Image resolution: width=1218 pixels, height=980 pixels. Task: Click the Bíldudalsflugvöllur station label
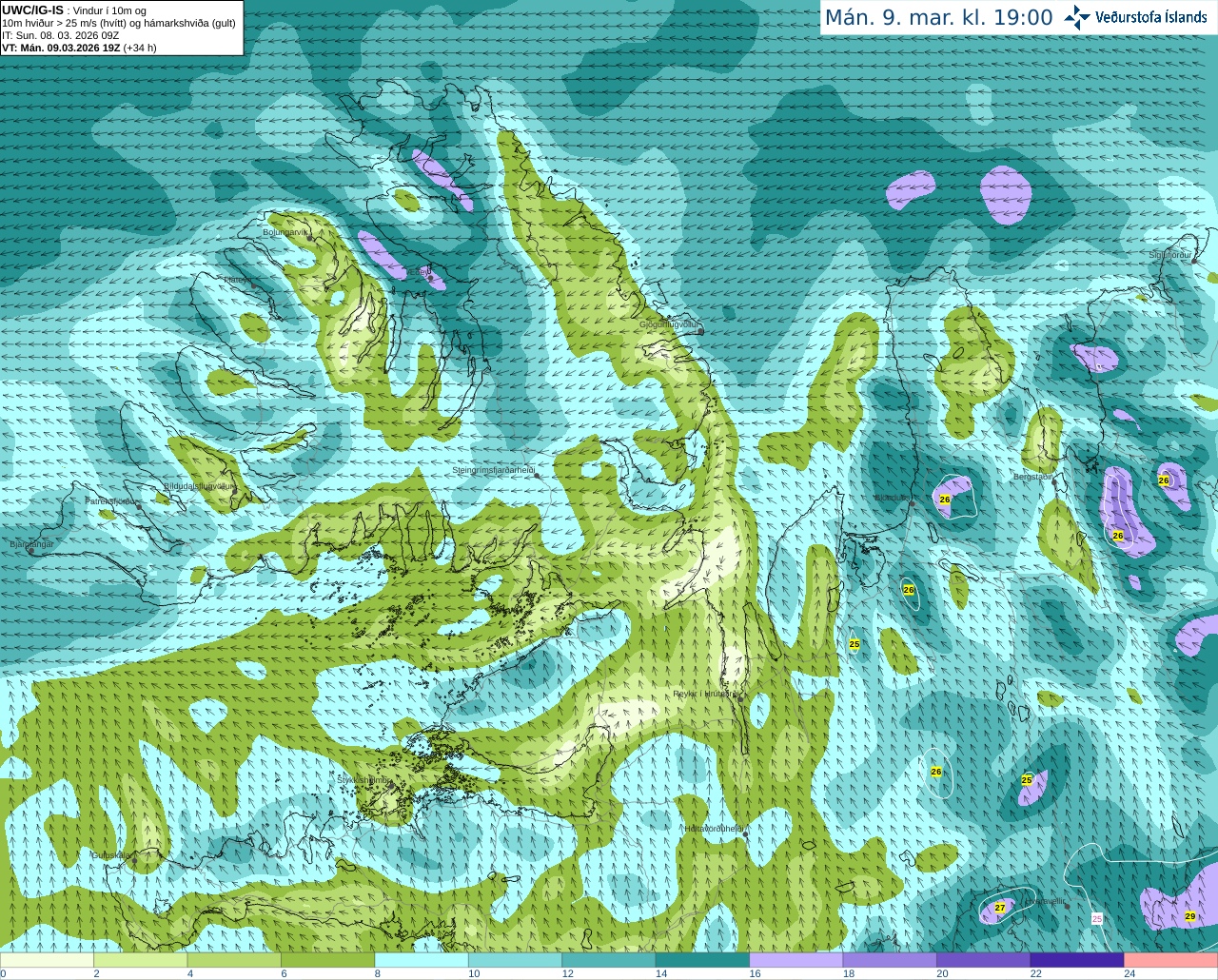(199, 485)
